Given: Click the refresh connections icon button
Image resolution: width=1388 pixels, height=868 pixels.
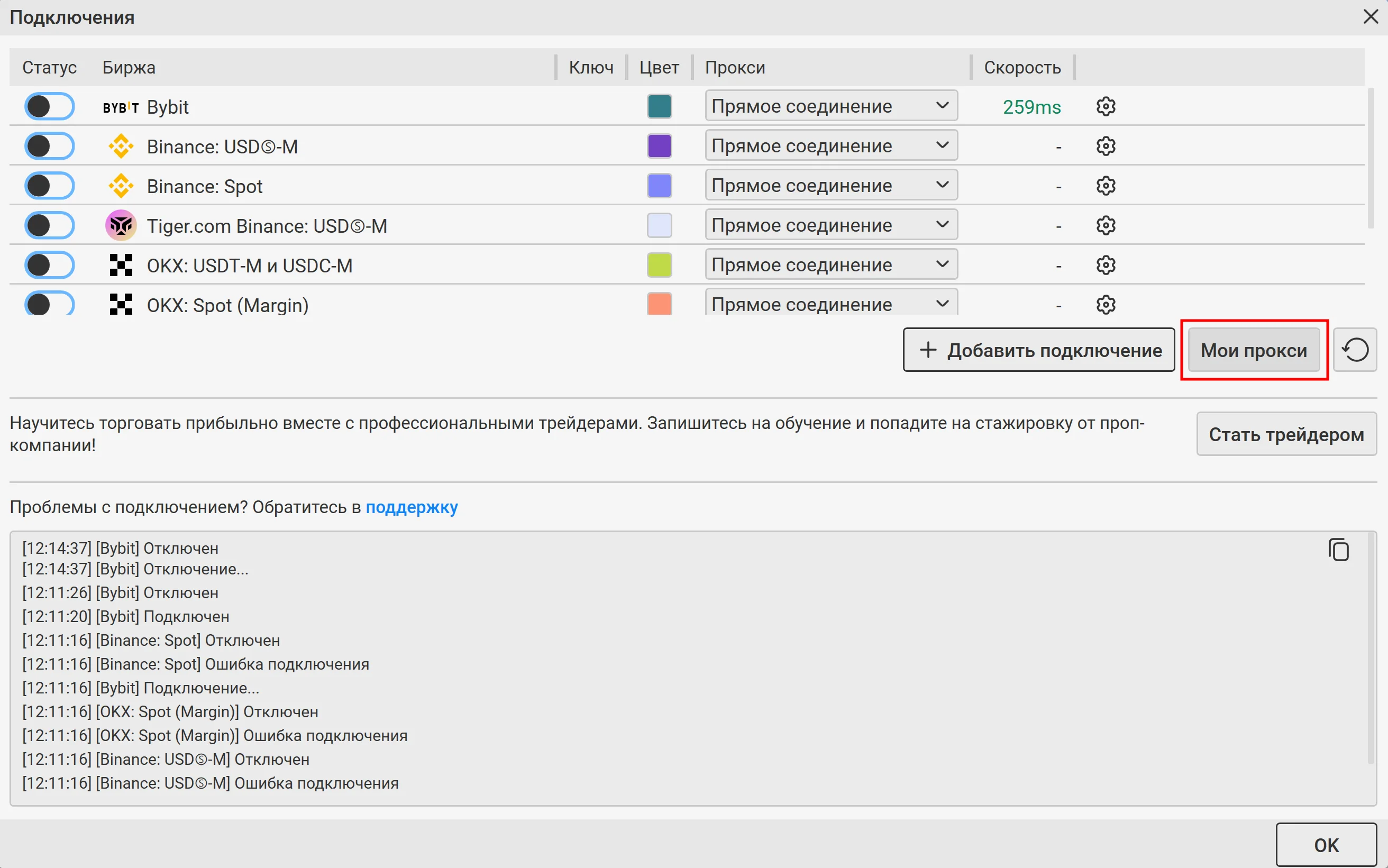Looking at the screenshot, I should (1355, 350).
